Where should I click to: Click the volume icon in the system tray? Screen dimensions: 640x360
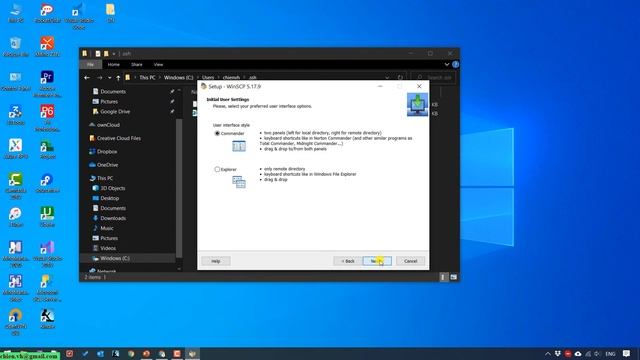[x=598, y=353]
